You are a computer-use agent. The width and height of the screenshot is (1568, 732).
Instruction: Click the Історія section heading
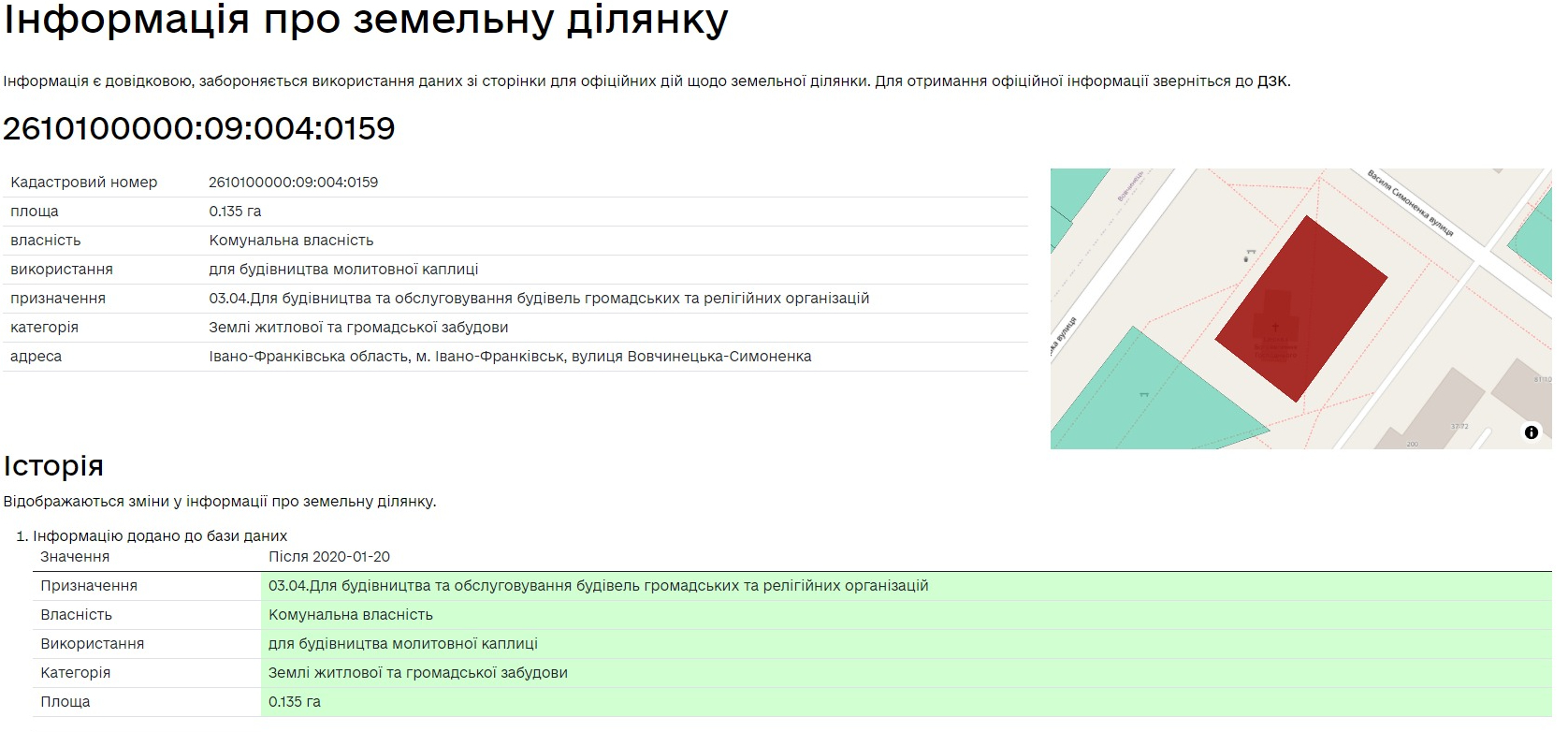point(53,465)
